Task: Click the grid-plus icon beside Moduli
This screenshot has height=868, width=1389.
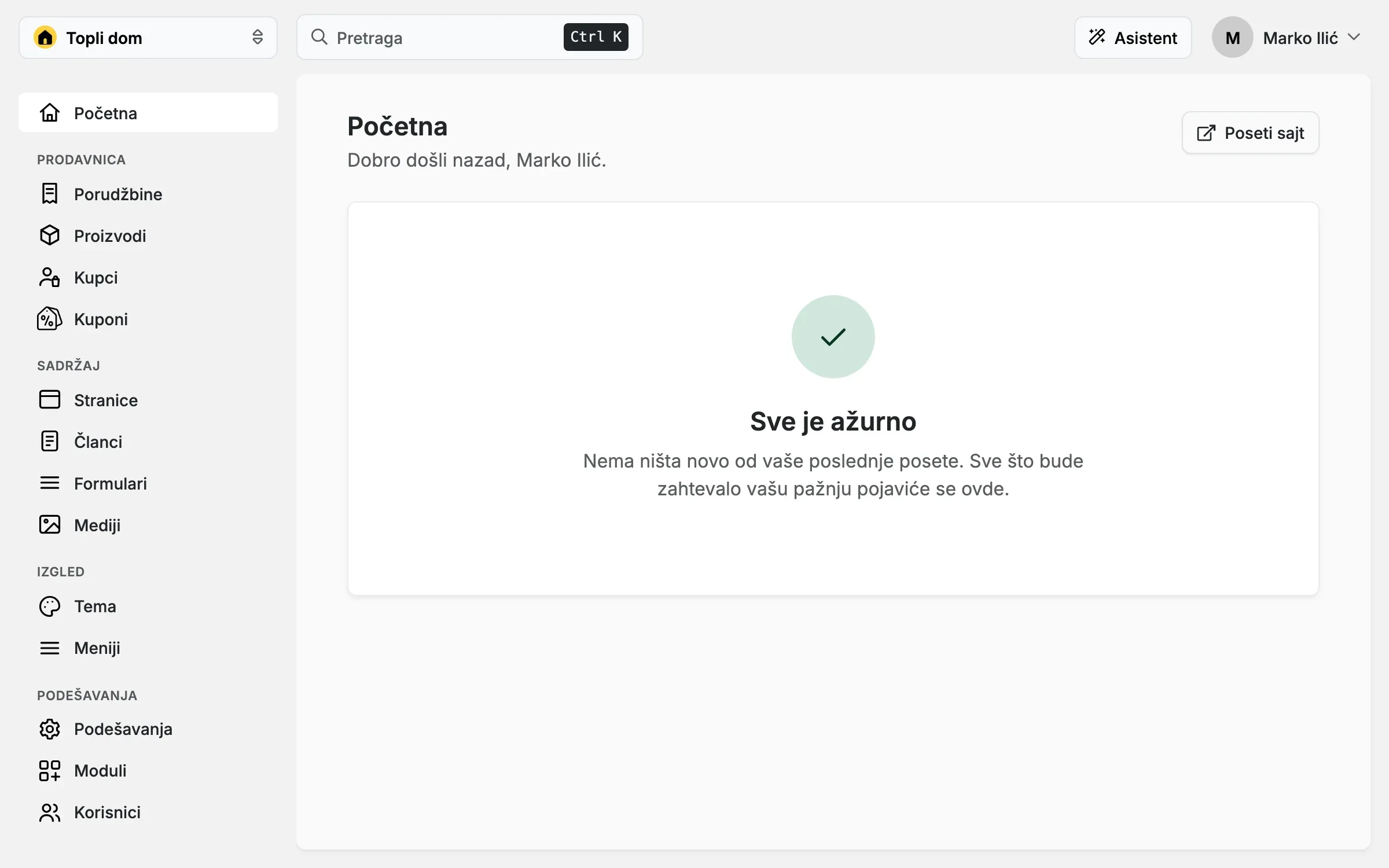Action: pyautogui.click(x=50, y=770)
